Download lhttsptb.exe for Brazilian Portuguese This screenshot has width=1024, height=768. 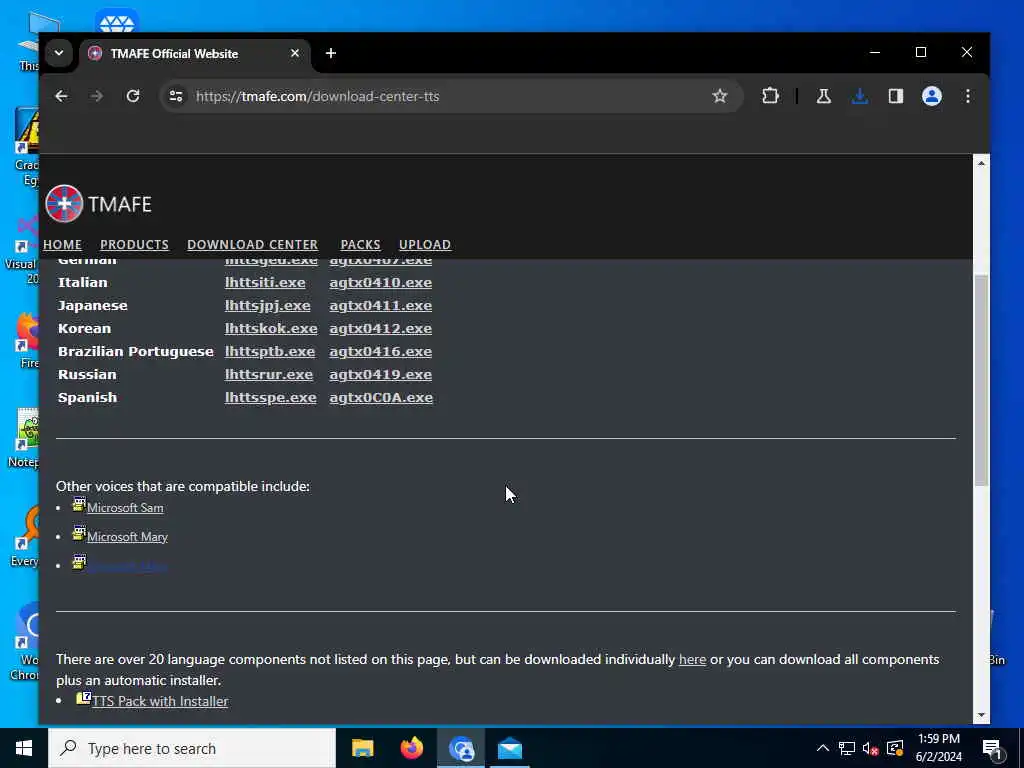click(270, 351)
